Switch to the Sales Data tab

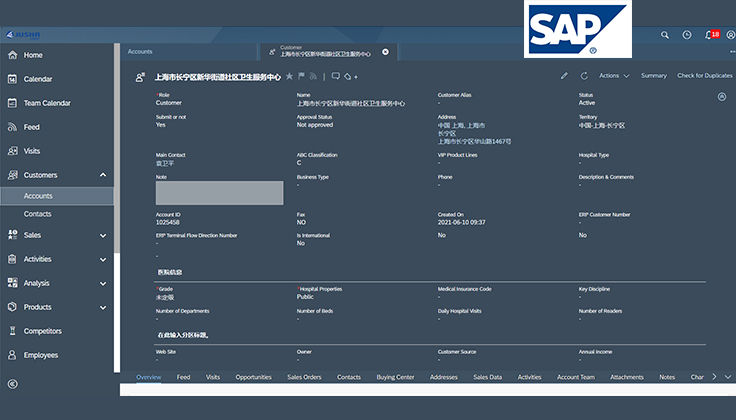(x=487, y=377)
